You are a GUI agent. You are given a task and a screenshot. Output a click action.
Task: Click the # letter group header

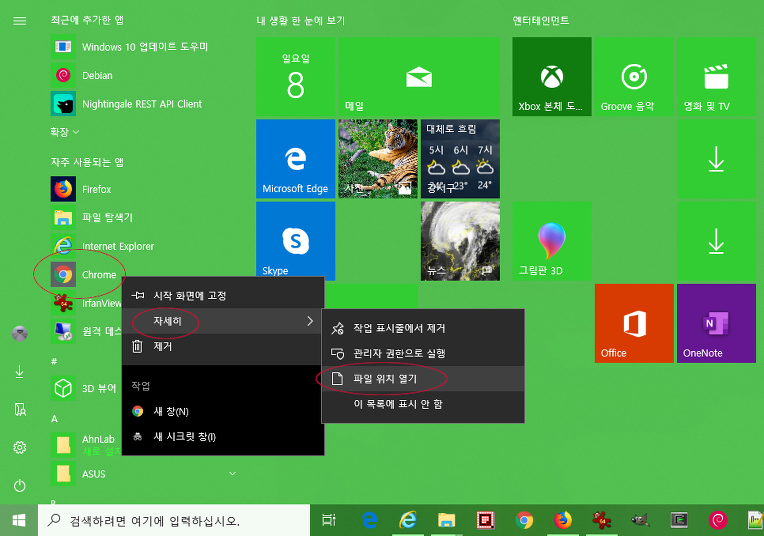point(54,361)
